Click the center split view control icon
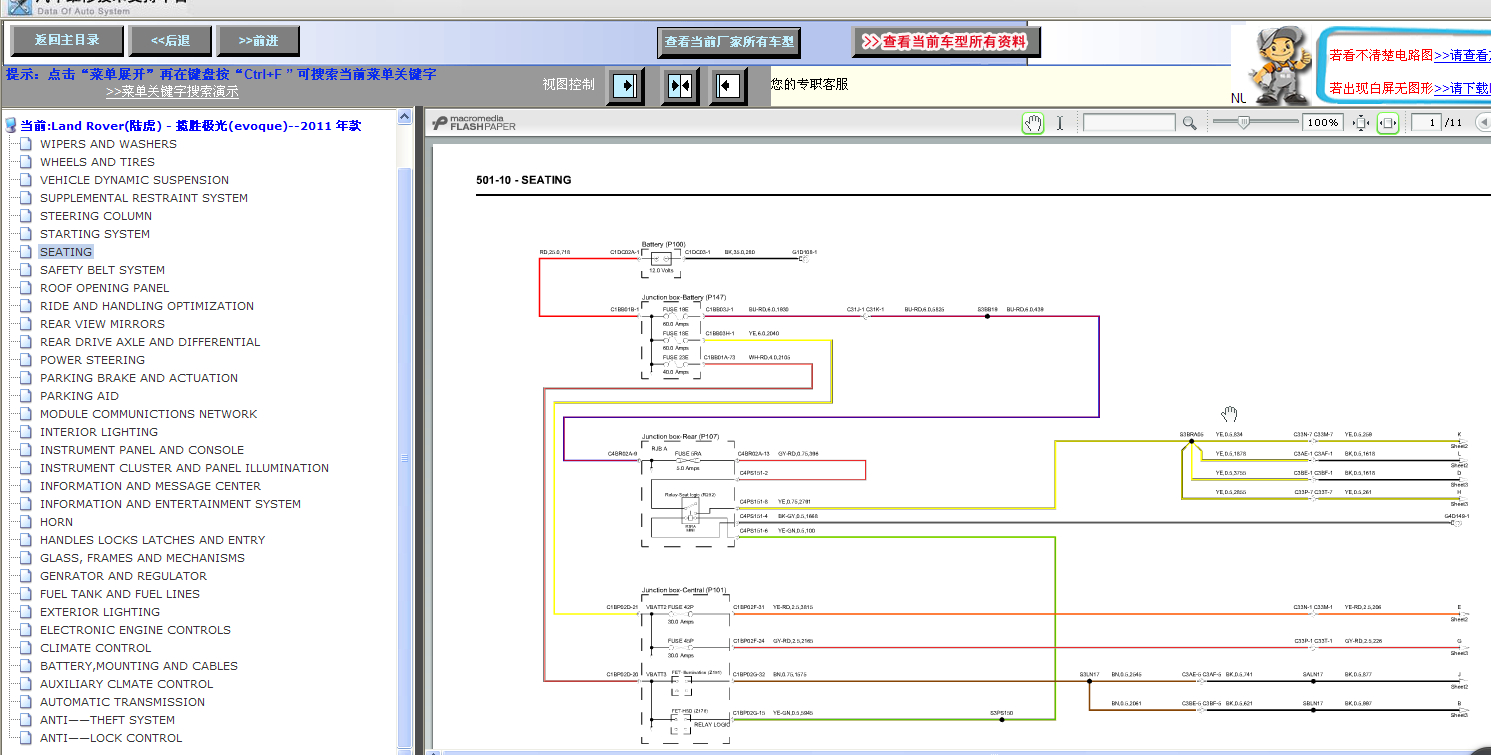Viewport: 1491px width, 755px height. point(680,86)
